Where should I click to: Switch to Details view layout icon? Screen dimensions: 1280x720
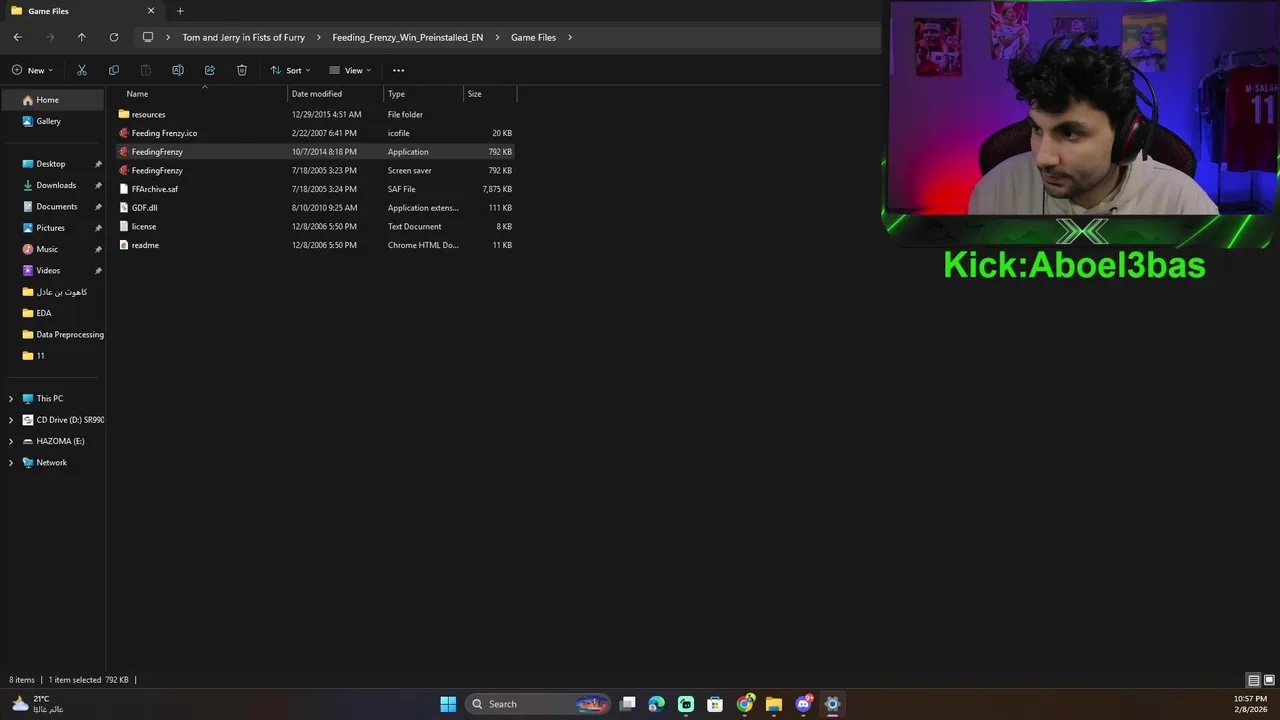coord(1253,680)
